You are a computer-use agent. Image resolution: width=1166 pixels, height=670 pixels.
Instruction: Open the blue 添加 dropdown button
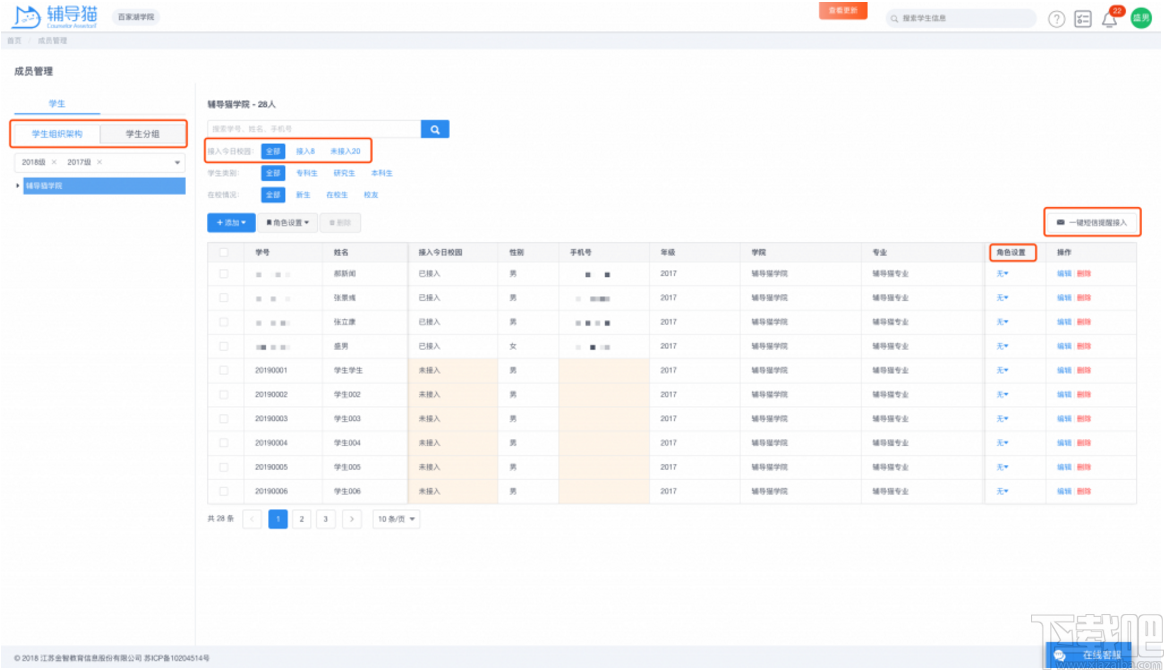[231, 223]
